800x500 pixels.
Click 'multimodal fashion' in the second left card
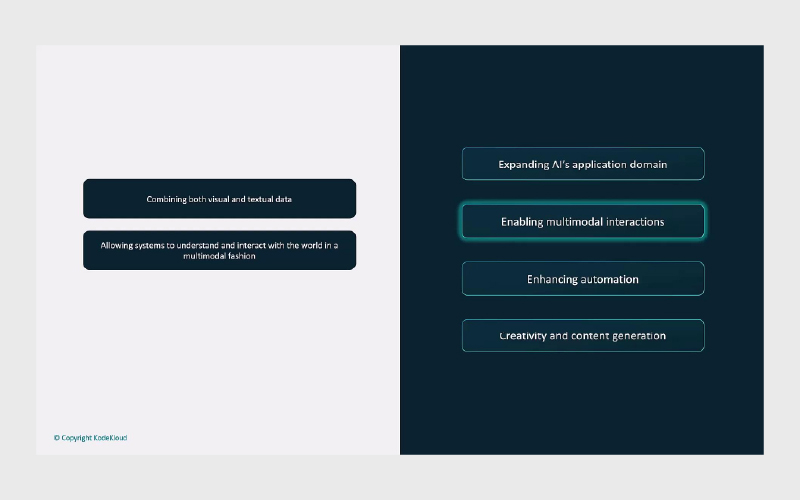[x=219, y=256]
